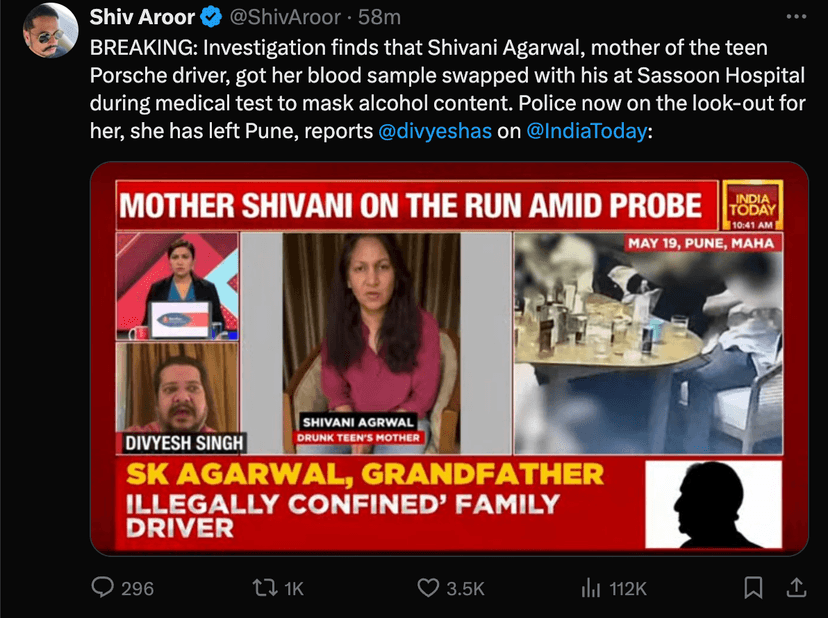View tweet analytics bar chart icon
Screen dimensions: 828x618
pyautogui.click(x=591, y=588)
